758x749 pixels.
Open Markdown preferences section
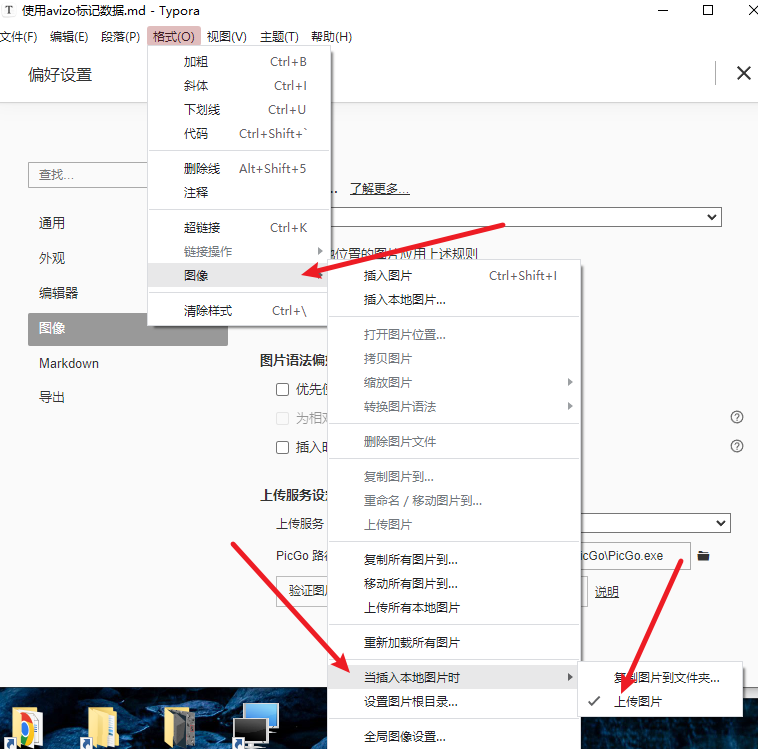pos(69,363)
